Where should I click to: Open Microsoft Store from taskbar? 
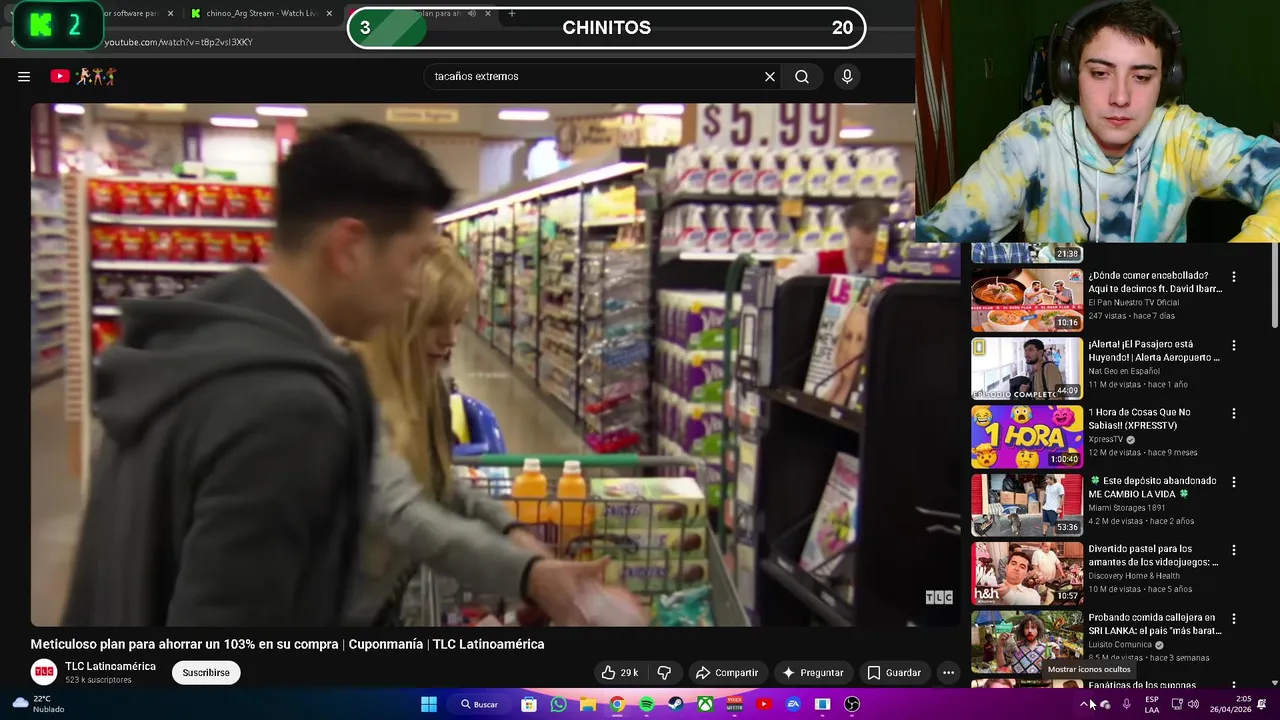point(529,704)
